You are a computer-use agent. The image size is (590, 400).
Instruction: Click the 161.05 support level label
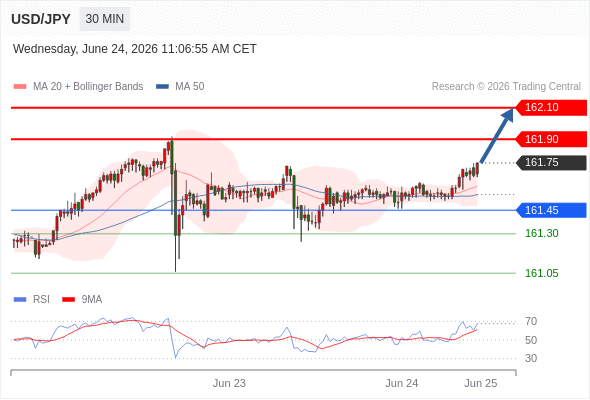541,273
